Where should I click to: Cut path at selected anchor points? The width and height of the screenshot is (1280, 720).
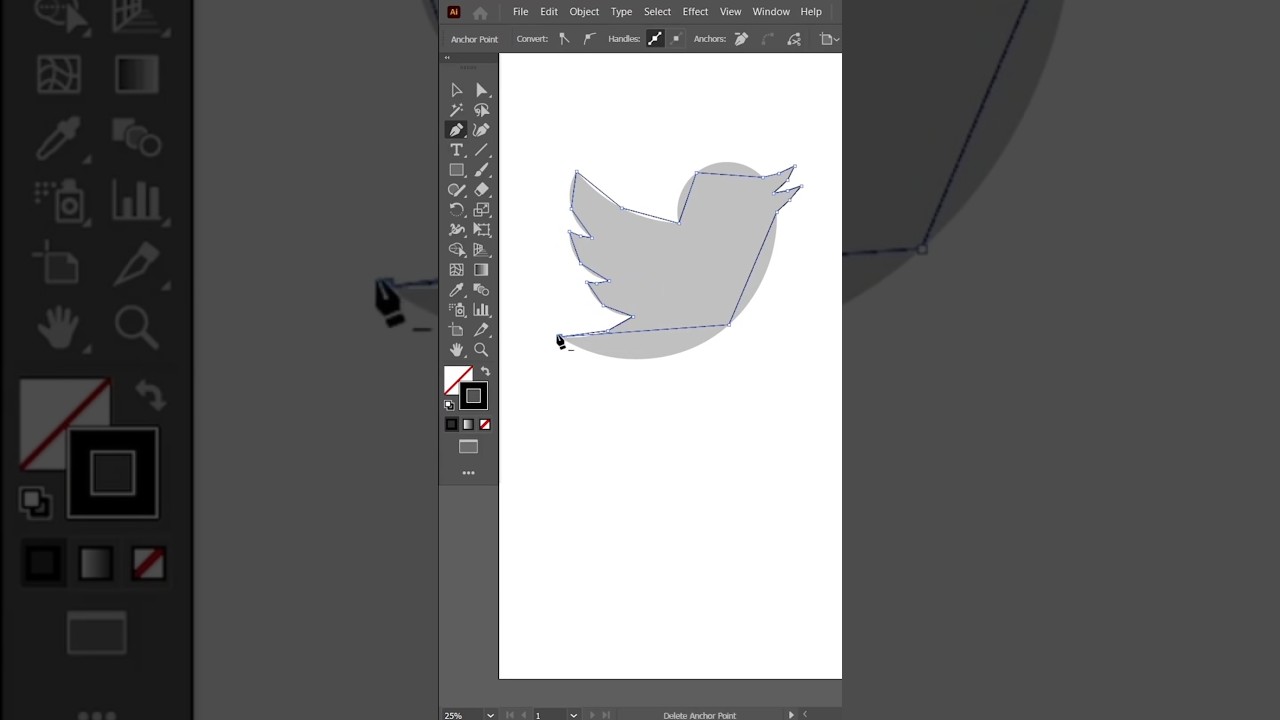(x=794, y=39)
